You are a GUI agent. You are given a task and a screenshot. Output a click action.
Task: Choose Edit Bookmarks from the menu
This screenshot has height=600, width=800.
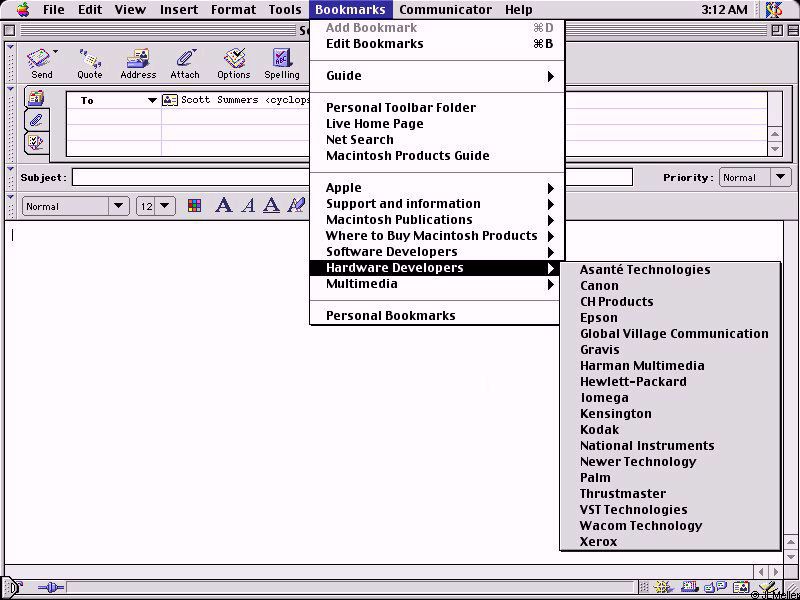point(437,44)
